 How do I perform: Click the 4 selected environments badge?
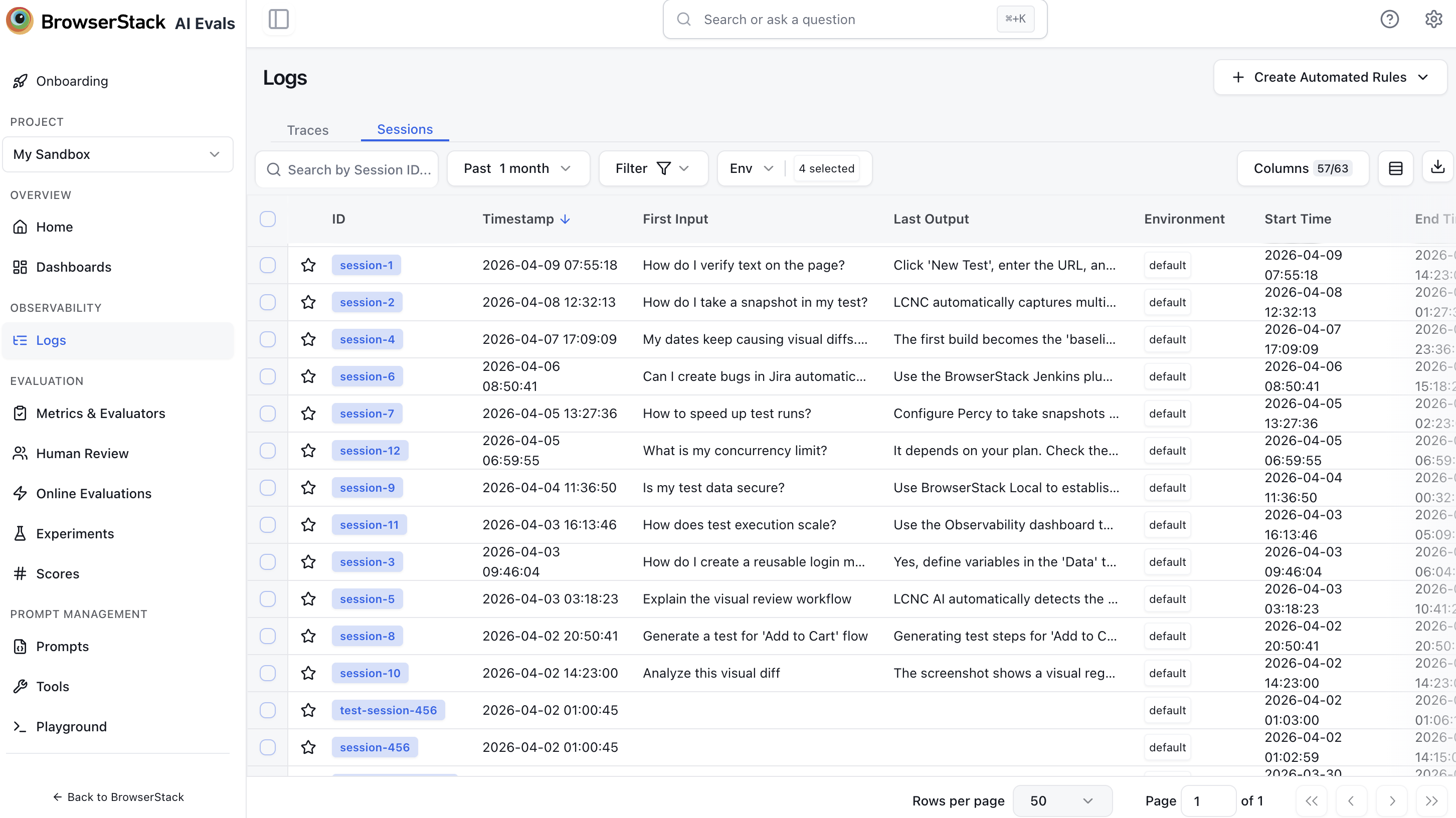(x=826, y=168)
